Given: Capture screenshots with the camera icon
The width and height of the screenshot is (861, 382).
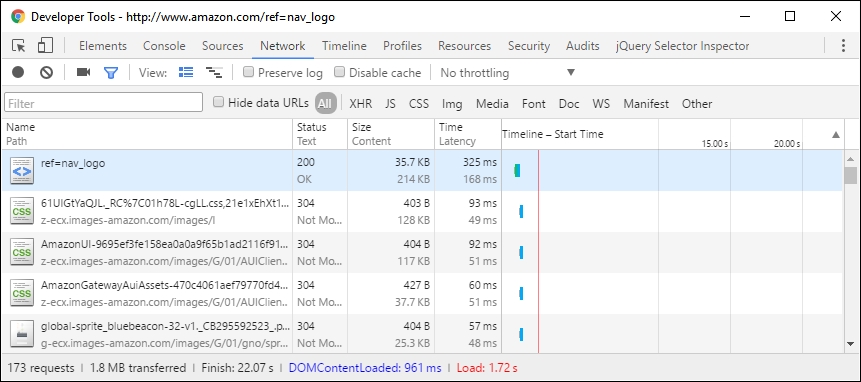Looking at the screenshot, I should pyautogui.click(x=83, y=72).
